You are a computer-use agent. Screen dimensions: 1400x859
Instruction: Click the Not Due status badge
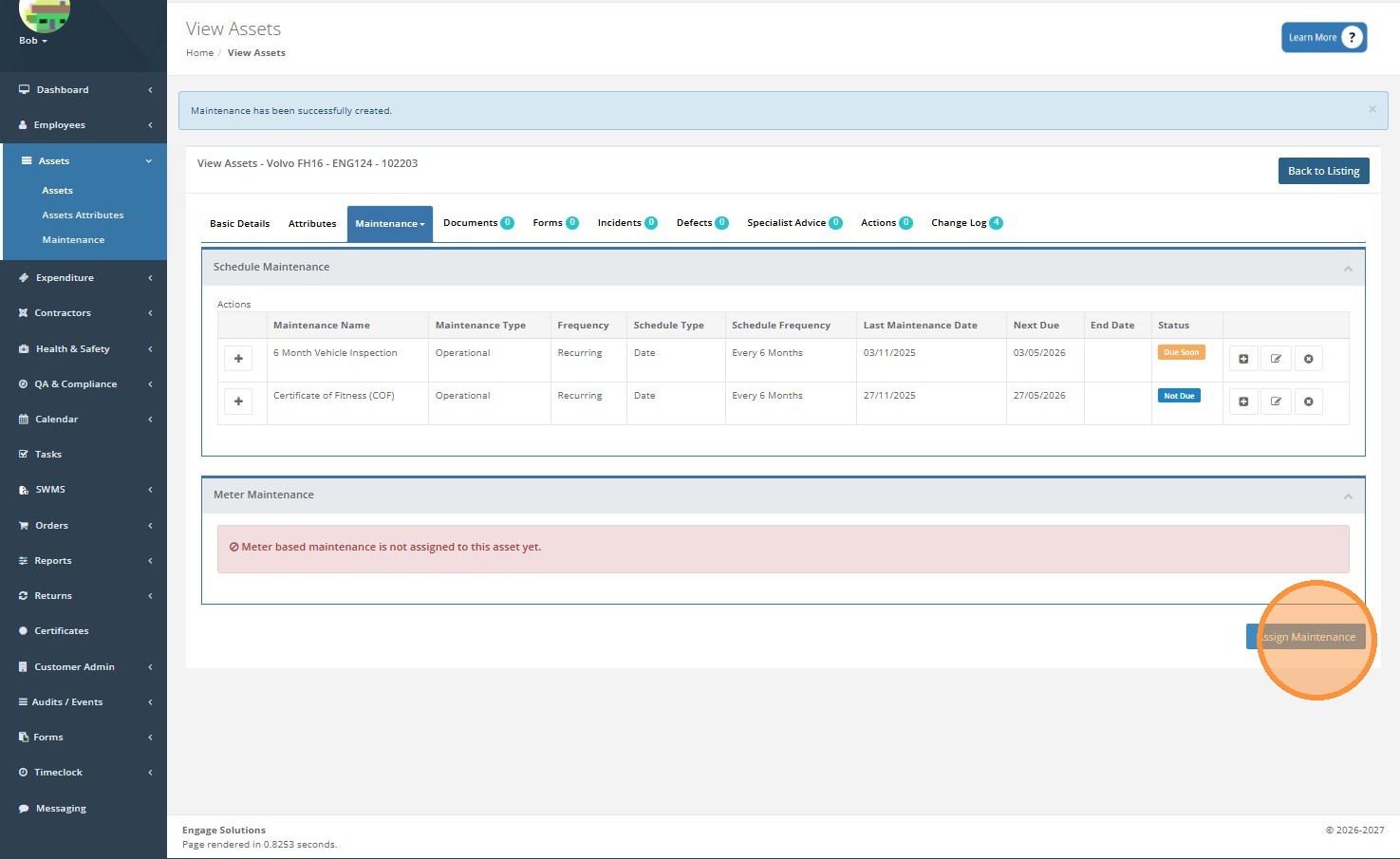tap(1179, 396)
